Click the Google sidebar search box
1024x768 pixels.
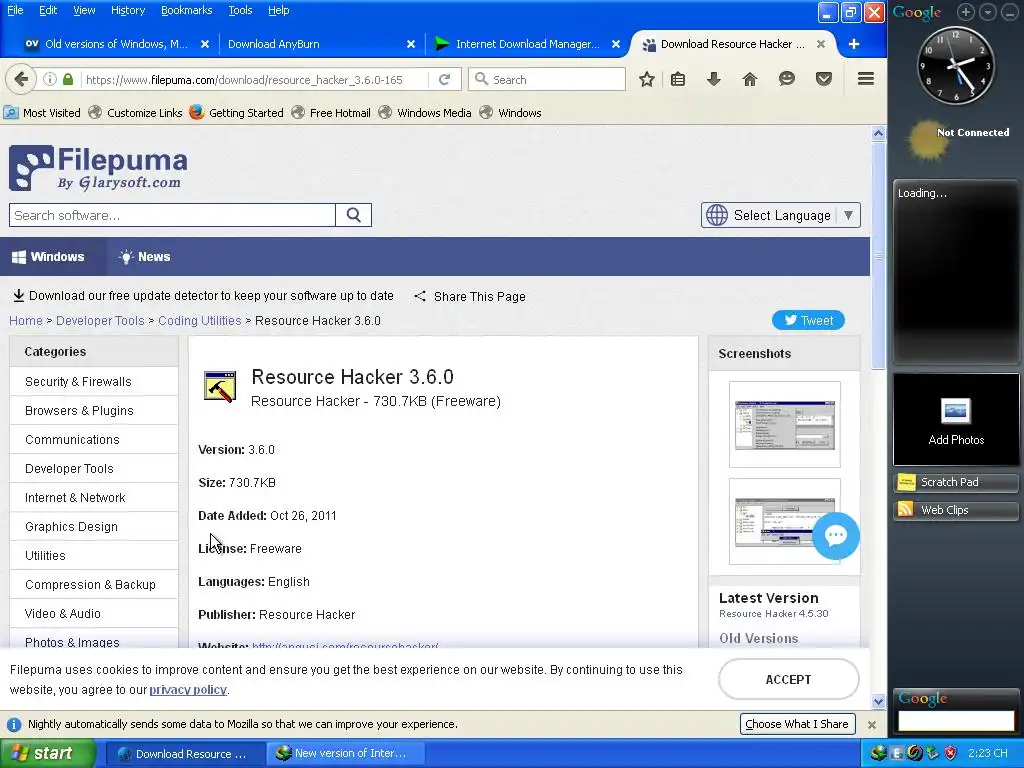[956, 721]
